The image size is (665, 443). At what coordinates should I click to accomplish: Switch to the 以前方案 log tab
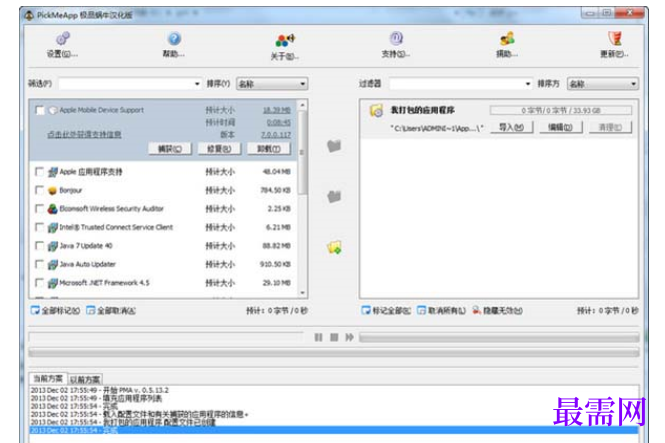click(x=85, y=379)
